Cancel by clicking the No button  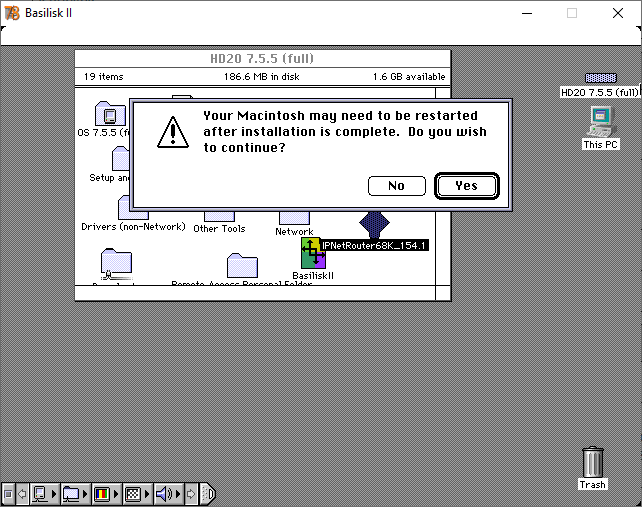pos(396,186)
